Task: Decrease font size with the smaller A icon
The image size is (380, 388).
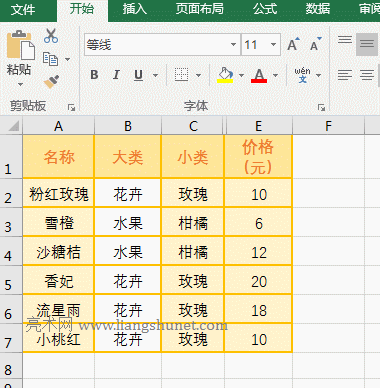Action: pyautogui.click(x=315, y=44)
